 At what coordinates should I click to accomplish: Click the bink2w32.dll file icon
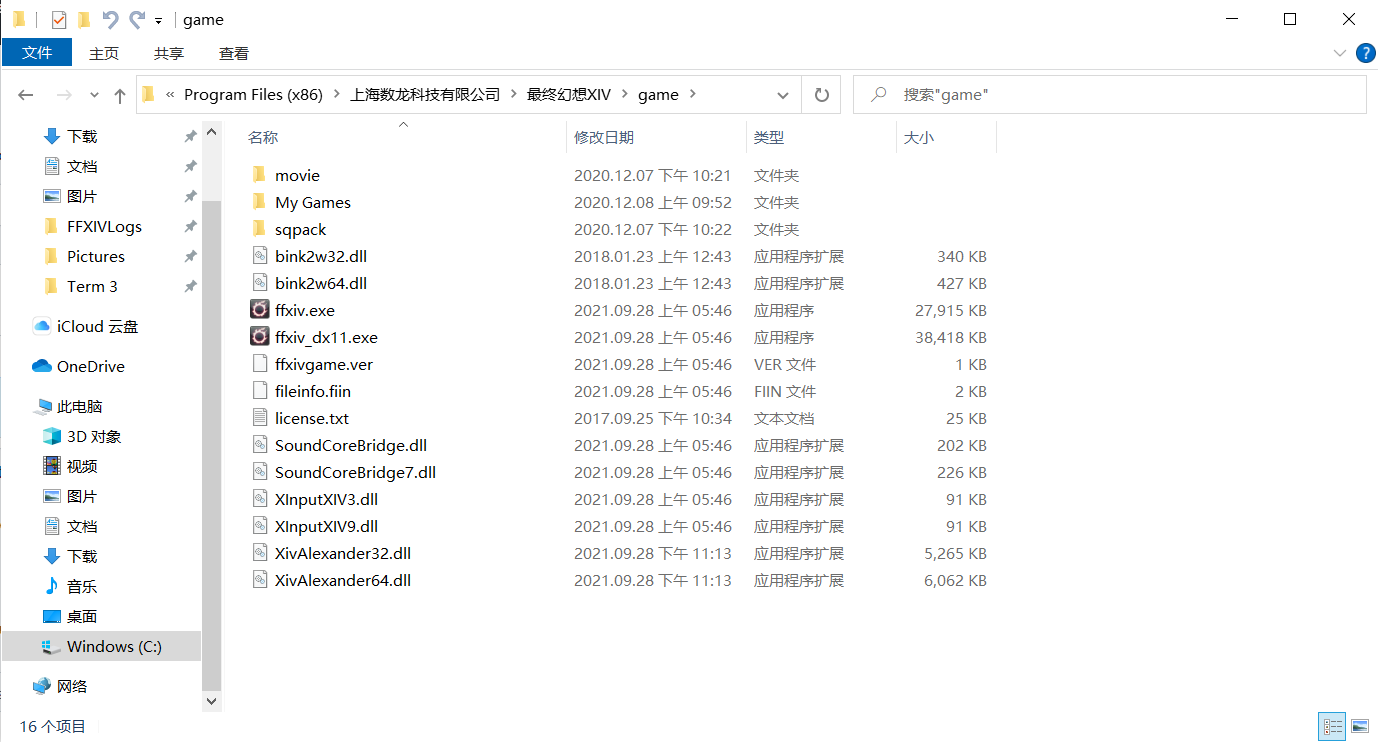[x=259, y=256]
